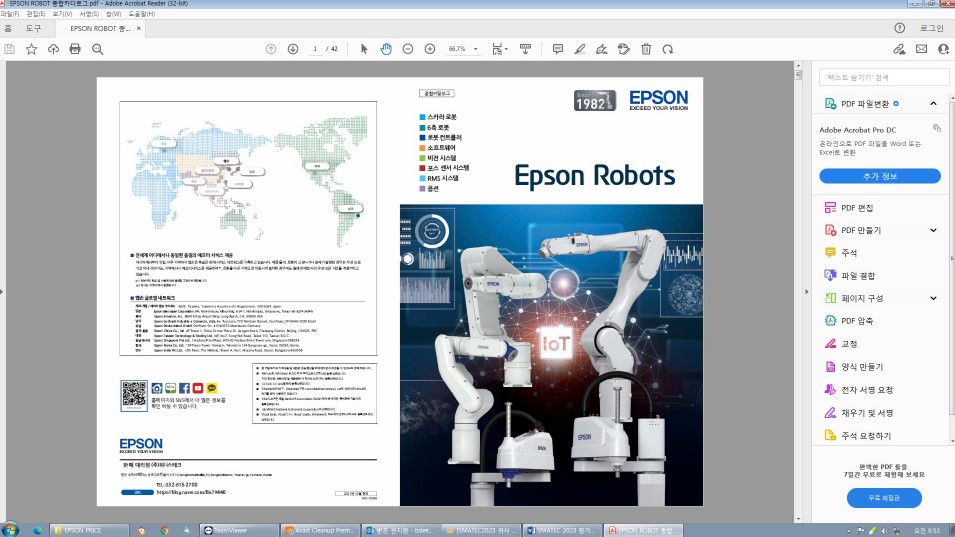Expand the PDF 만들기 chevron
This screenshot has width=955, height=537.
point(933,230)
